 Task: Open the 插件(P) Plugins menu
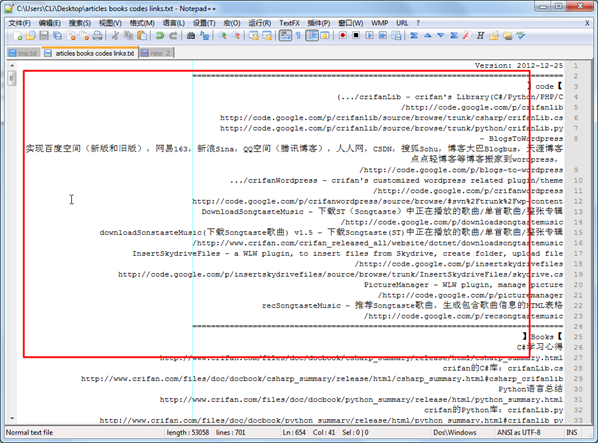319,23
